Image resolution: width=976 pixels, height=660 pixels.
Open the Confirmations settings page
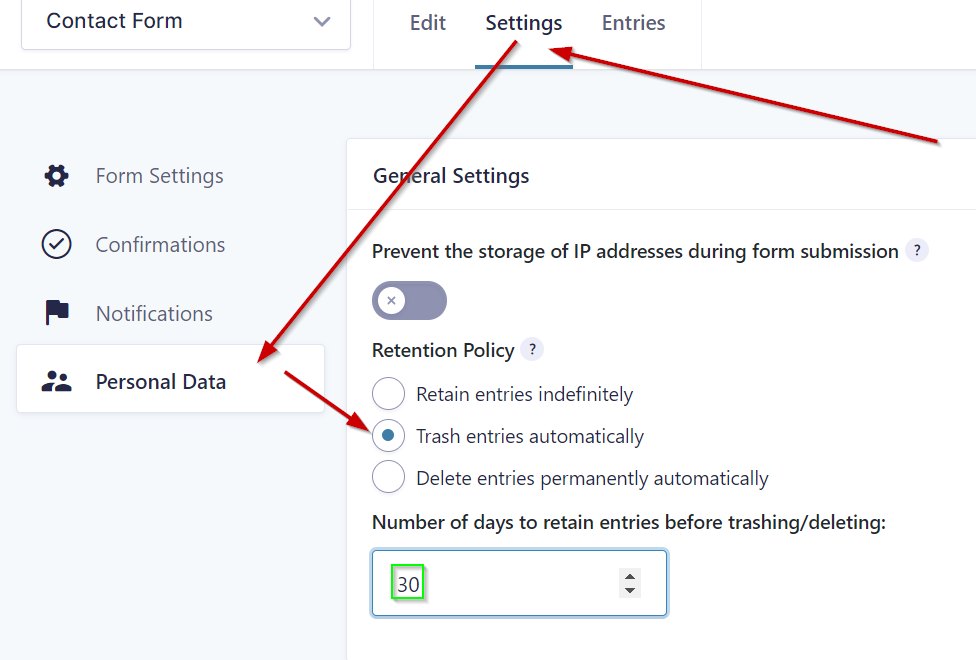pos(160,244)
